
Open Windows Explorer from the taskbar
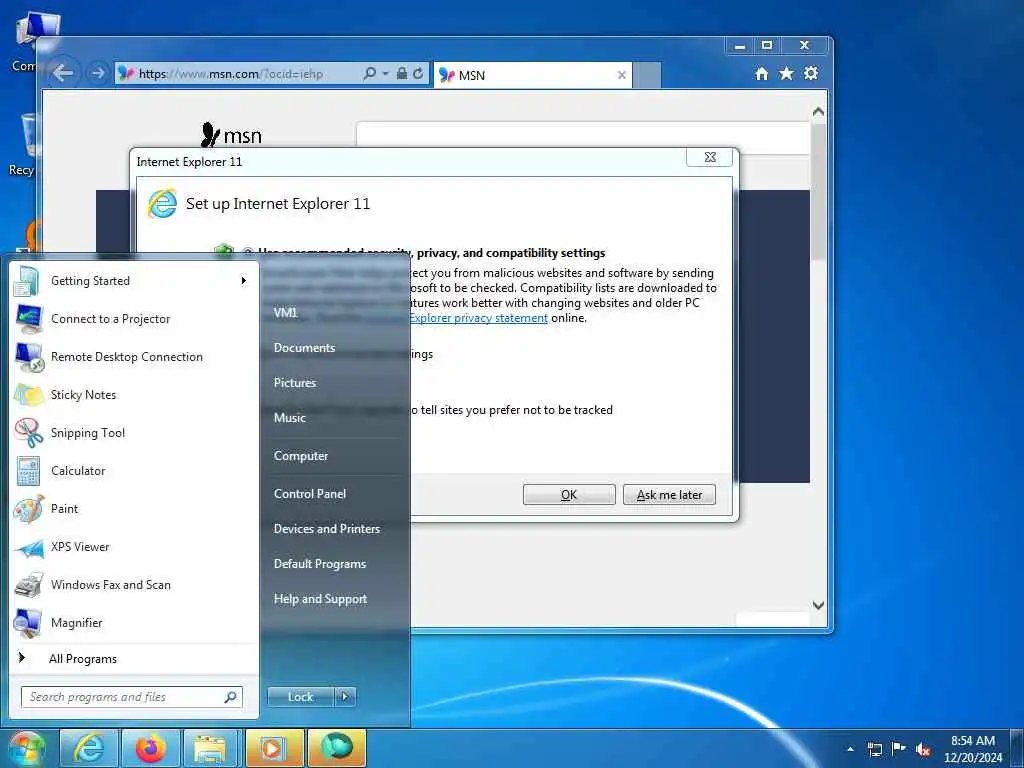tap(210, 748)
